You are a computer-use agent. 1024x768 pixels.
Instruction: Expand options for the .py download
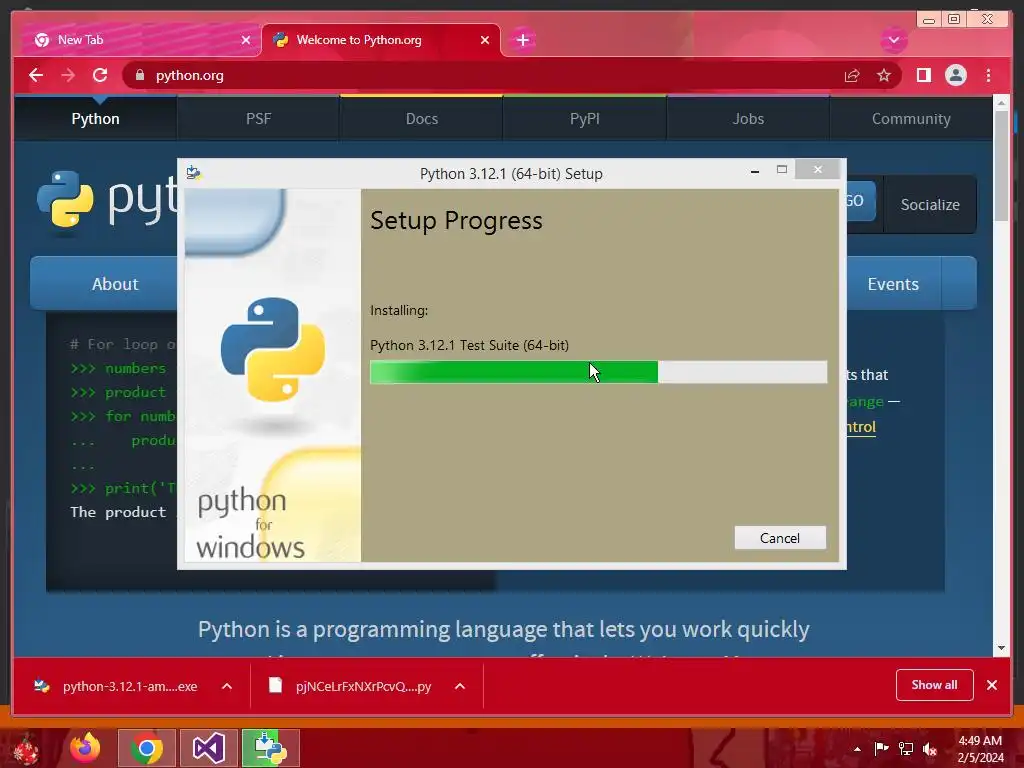460,686
